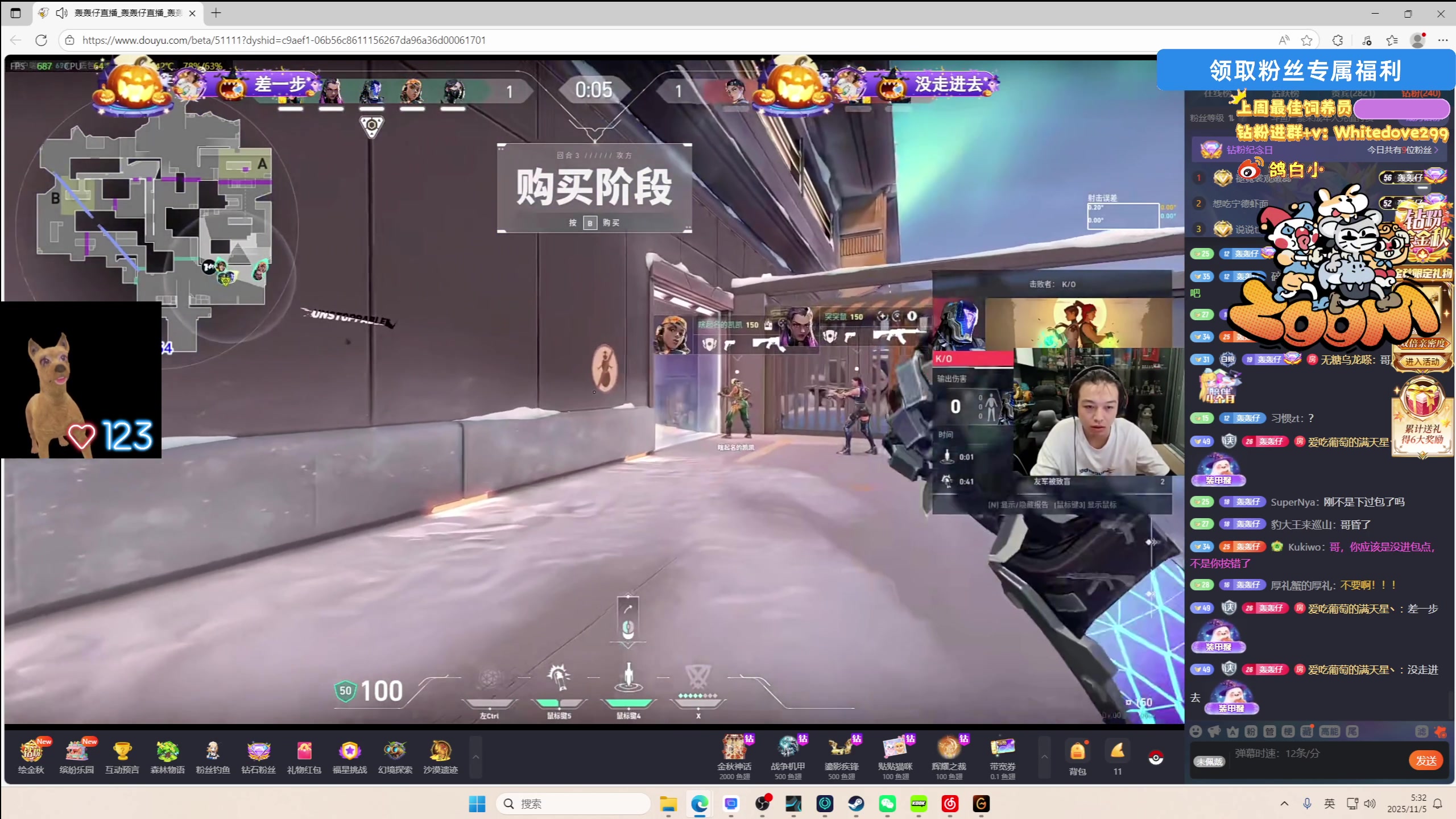This screenshot has width=1456, height=819.
Task: Expand 今日共有位粉丝 arrow
Action: click(x=1437, y=150)
